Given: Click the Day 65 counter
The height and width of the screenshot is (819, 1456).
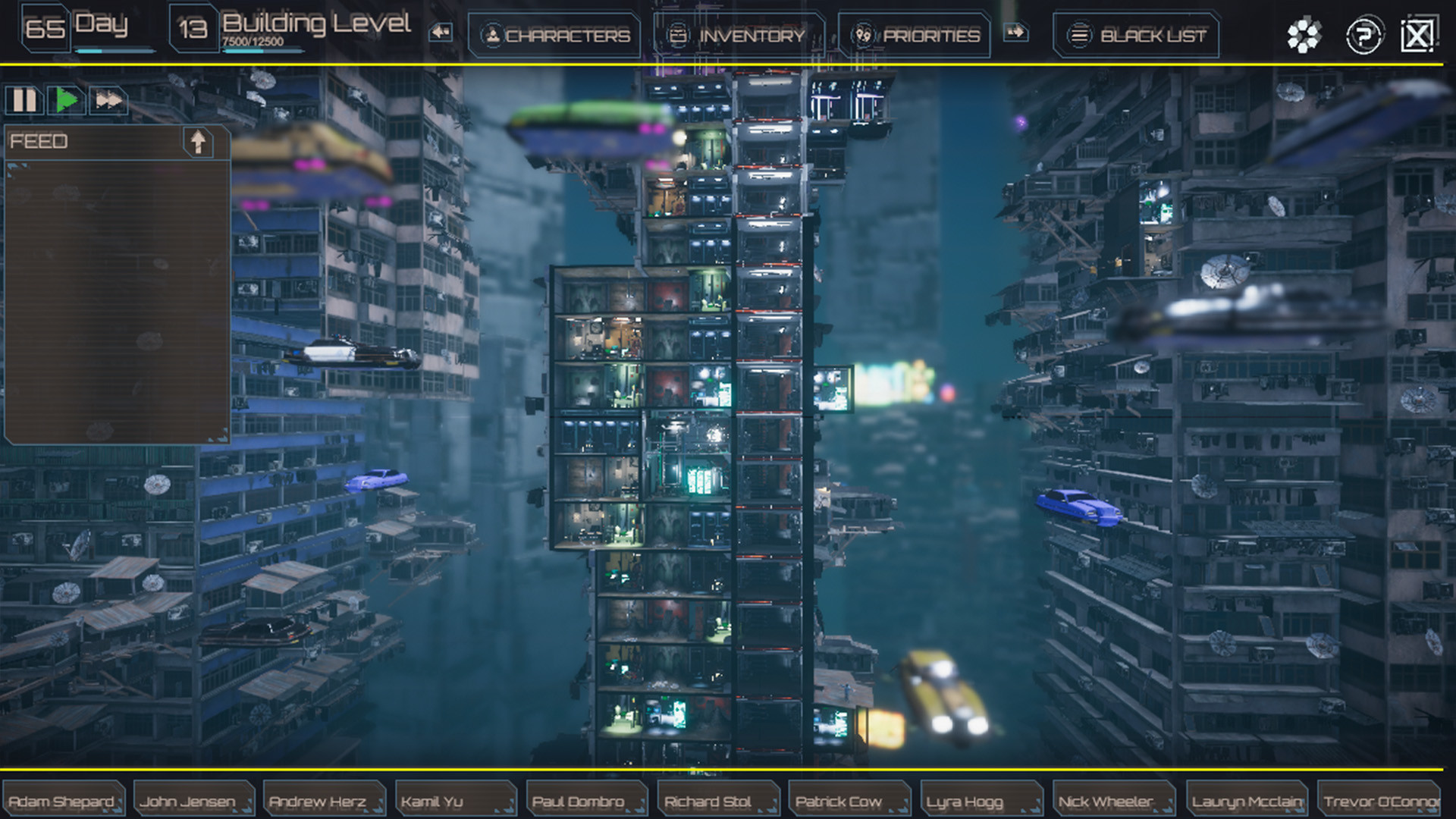Looking at the screenshot, I should point(45,29).
